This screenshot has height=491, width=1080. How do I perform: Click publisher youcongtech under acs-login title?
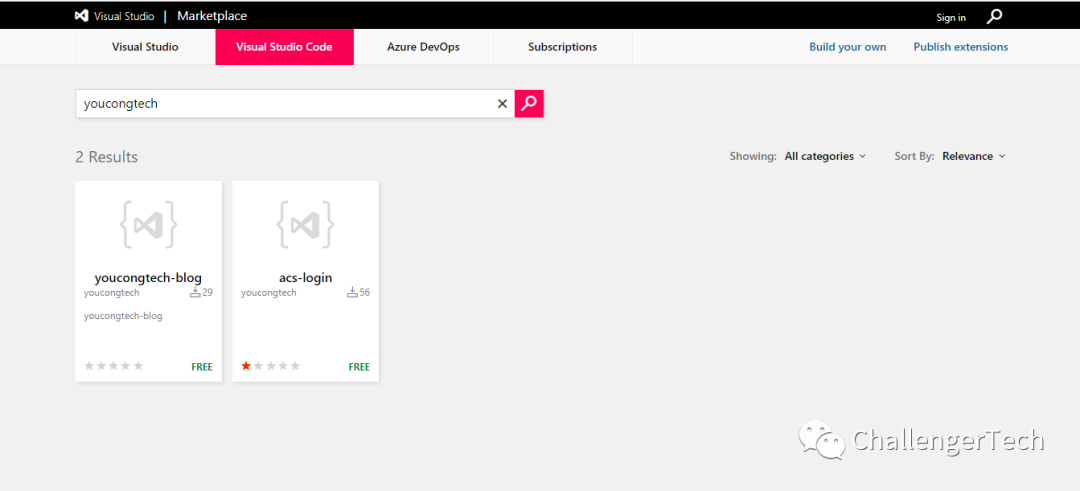click(x=269, y=293)
